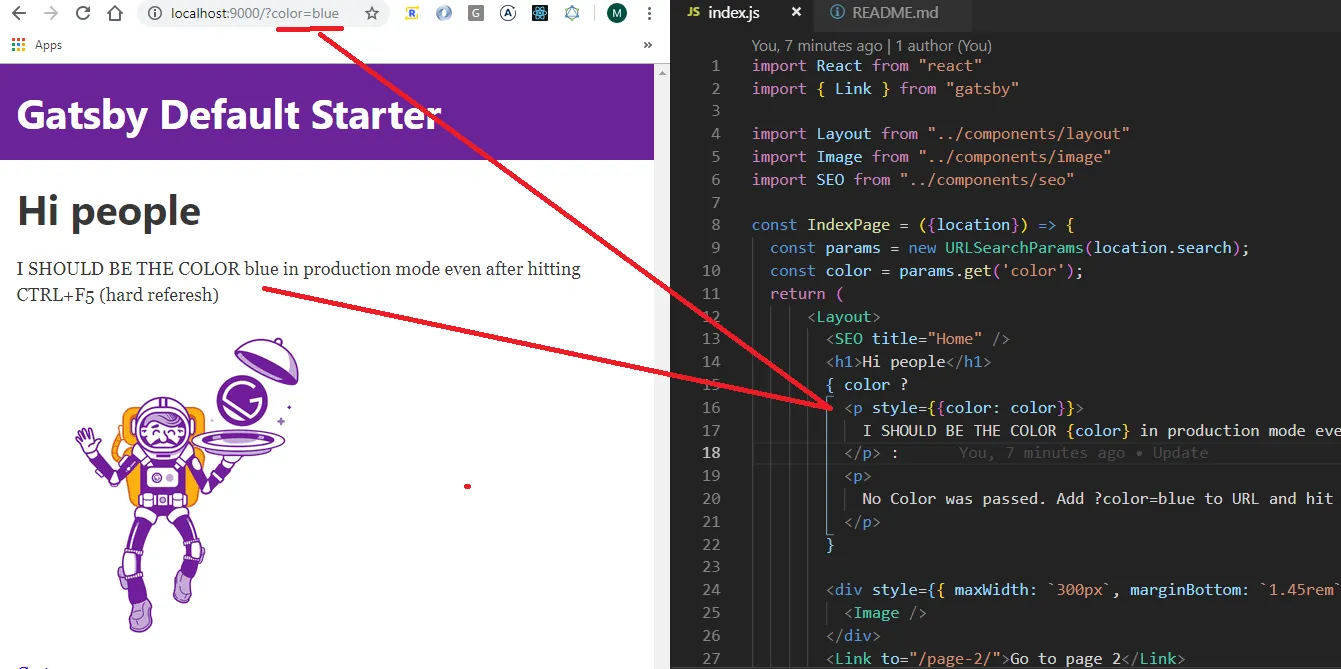Click the '<SEO title="Home" />' code line
Image resolution: width=1341 pixels, height=669 pixels.
click(917, 339)
